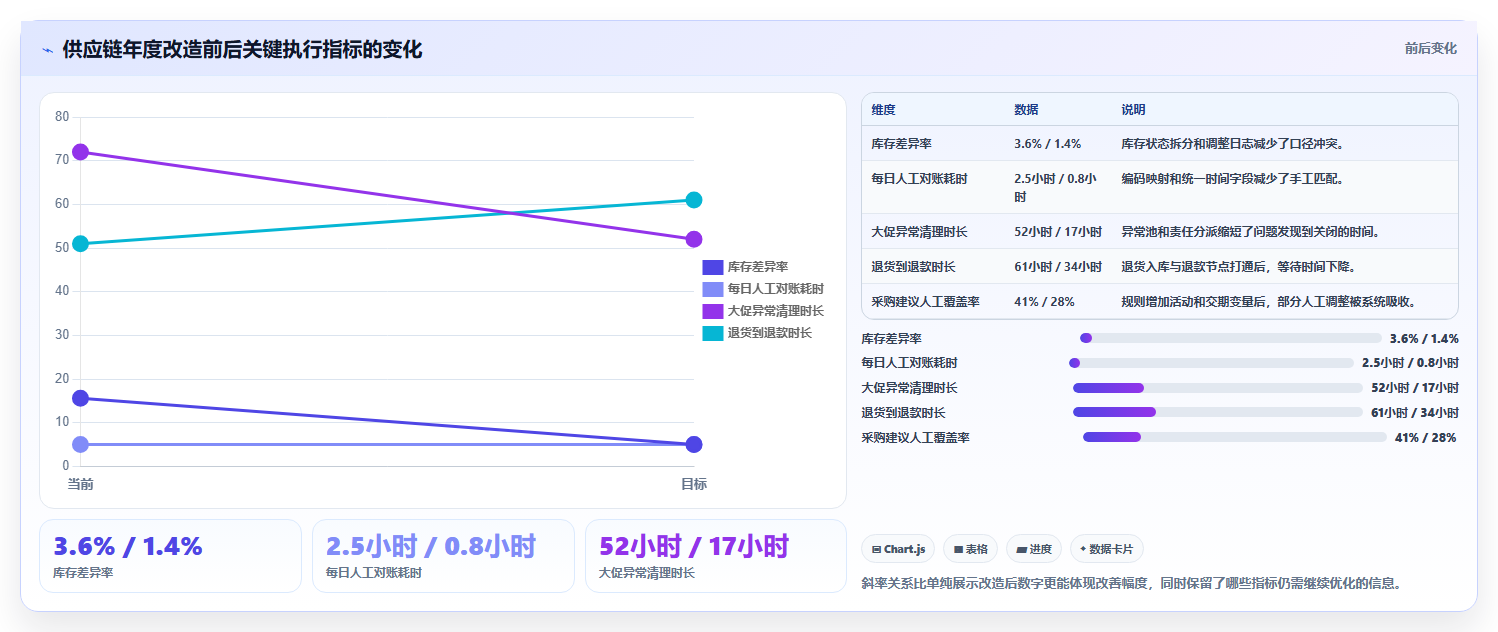Toggle 退货到退款时长 legend swatch in the chart
1498x632 pixels.
[712, 333]
